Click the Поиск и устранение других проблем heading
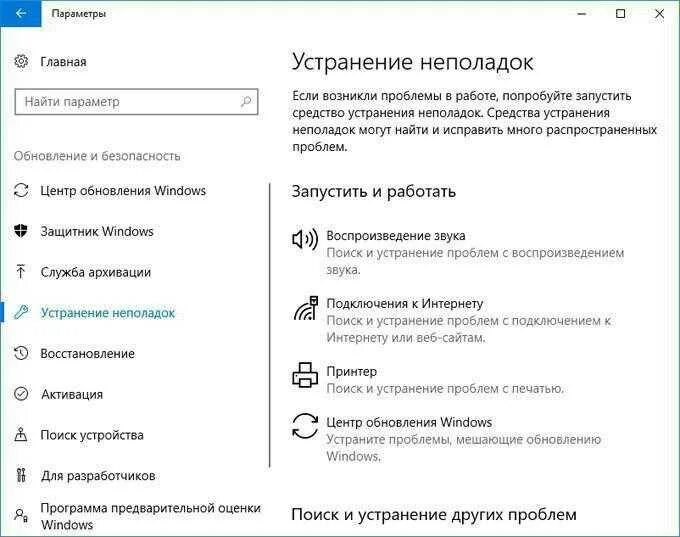Screen dimensions: 680x537 (434, 515)
